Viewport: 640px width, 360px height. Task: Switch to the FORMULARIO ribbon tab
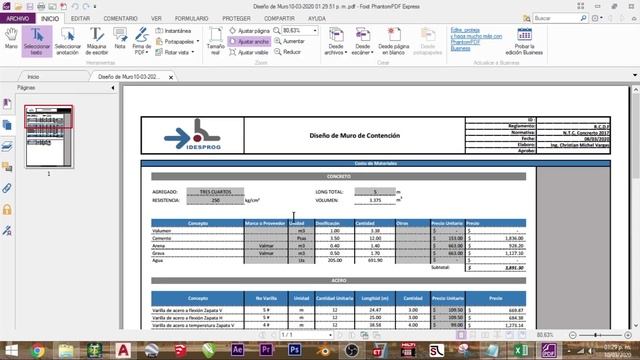point(191,18)
